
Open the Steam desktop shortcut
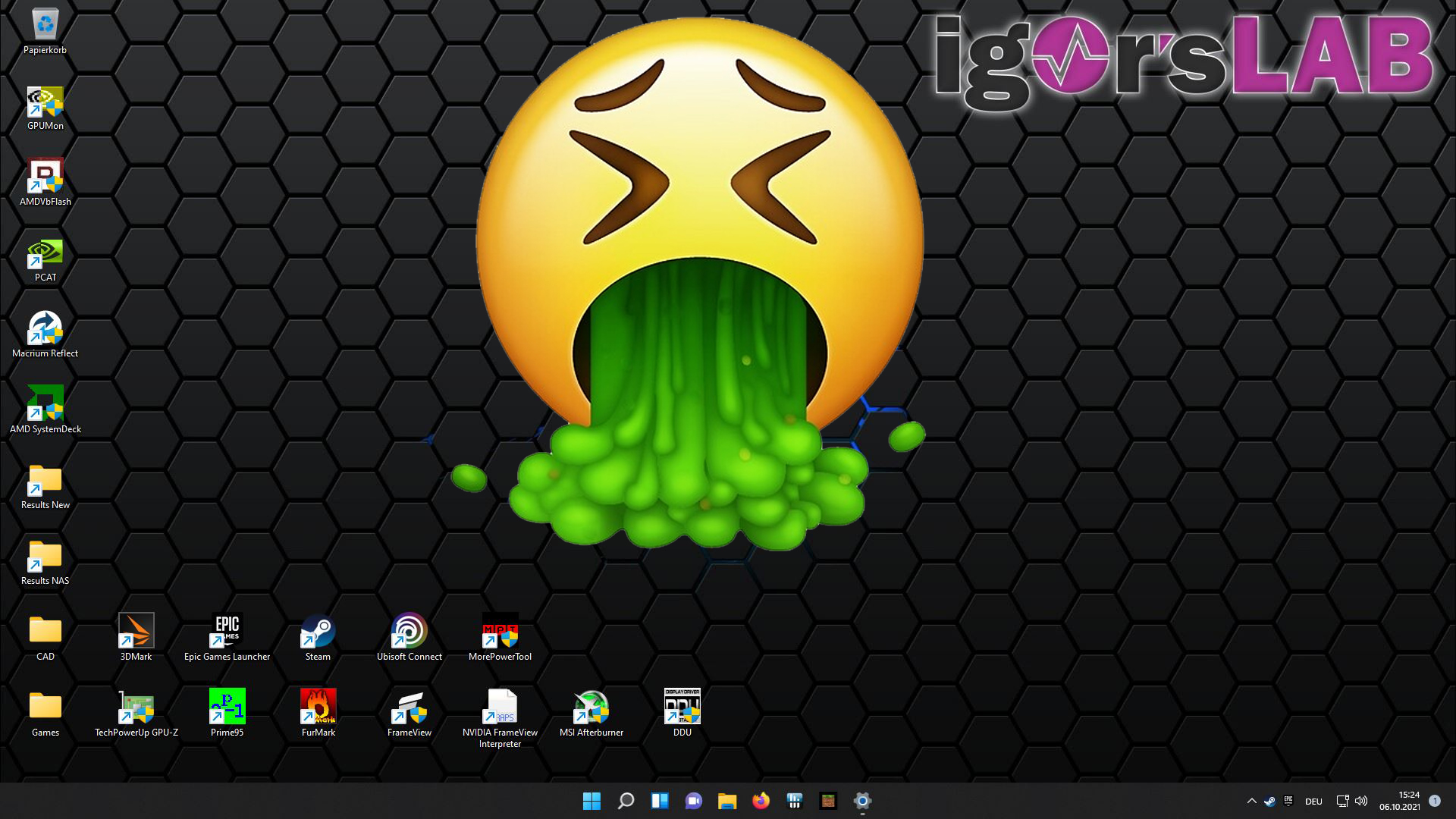pos(318,632)
